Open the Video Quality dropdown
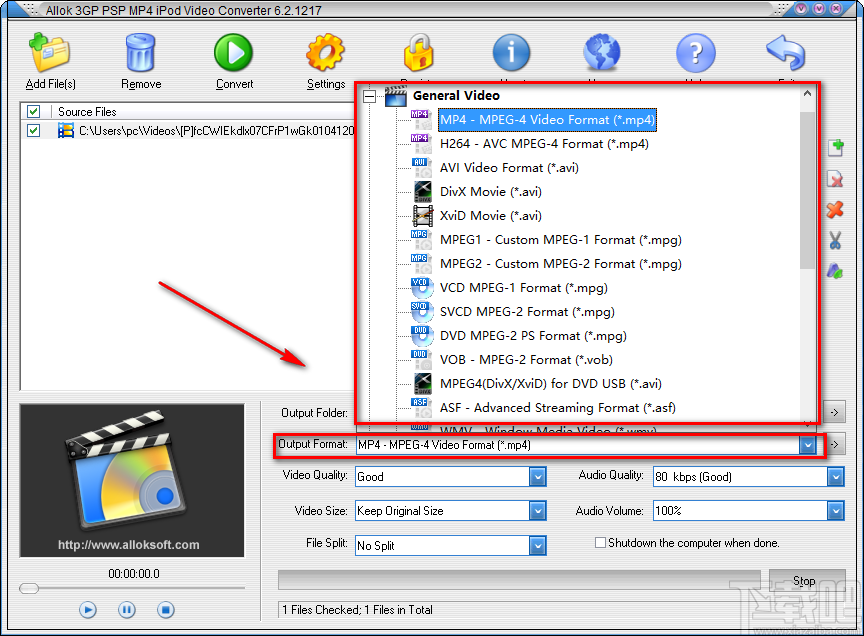 [538, 477]
